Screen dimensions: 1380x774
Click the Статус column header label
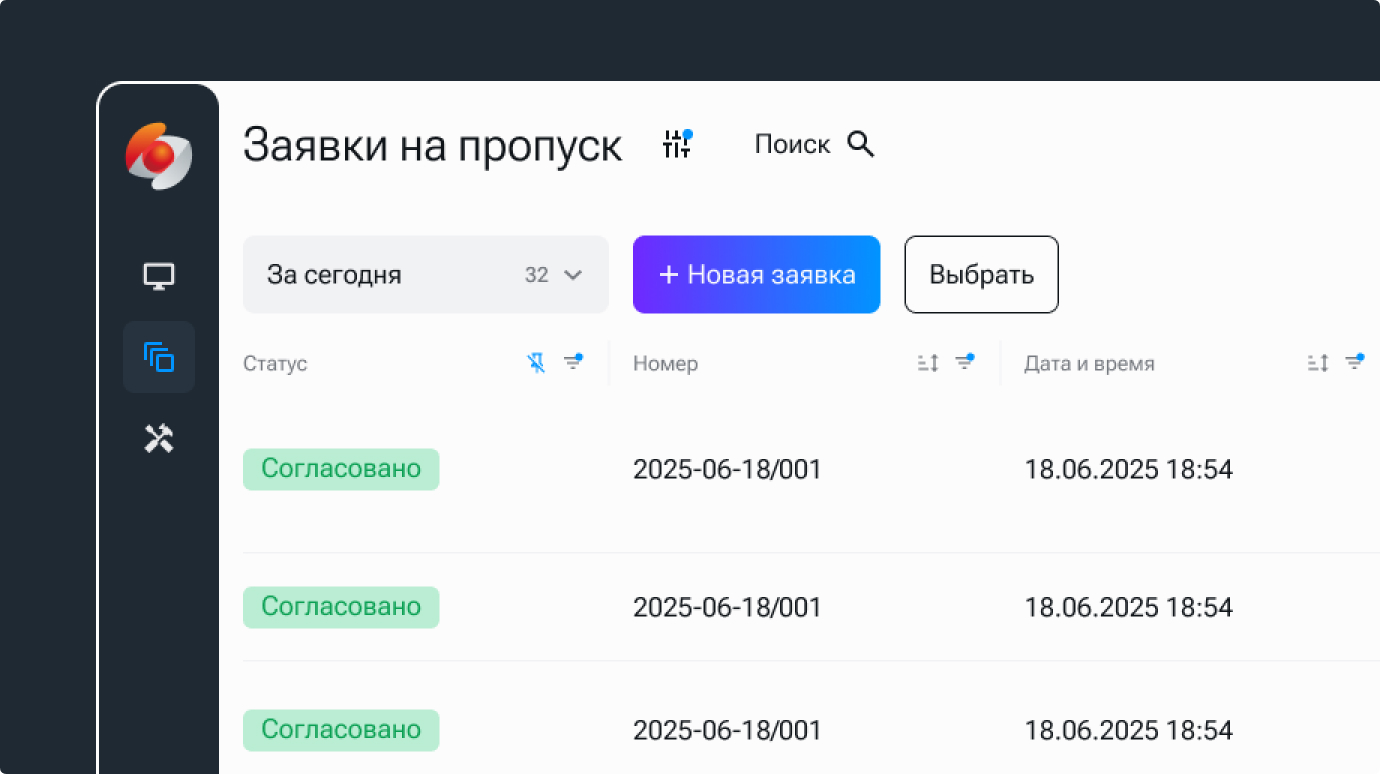275,364
